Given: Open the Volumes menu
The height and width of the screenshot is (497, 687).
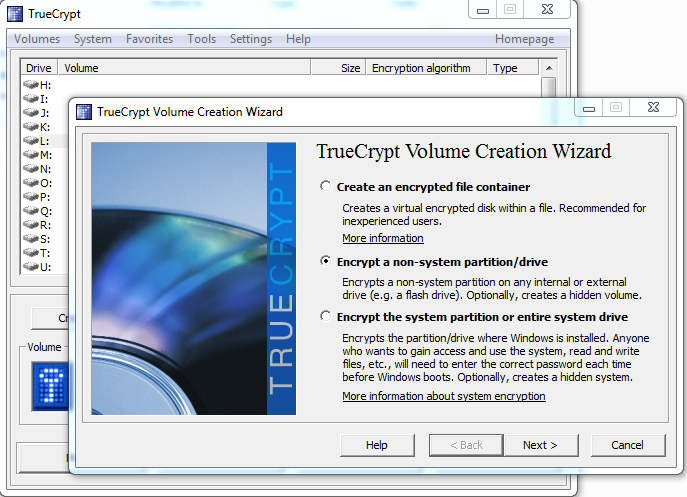Looking at the screenshot, I should [37, 39].
